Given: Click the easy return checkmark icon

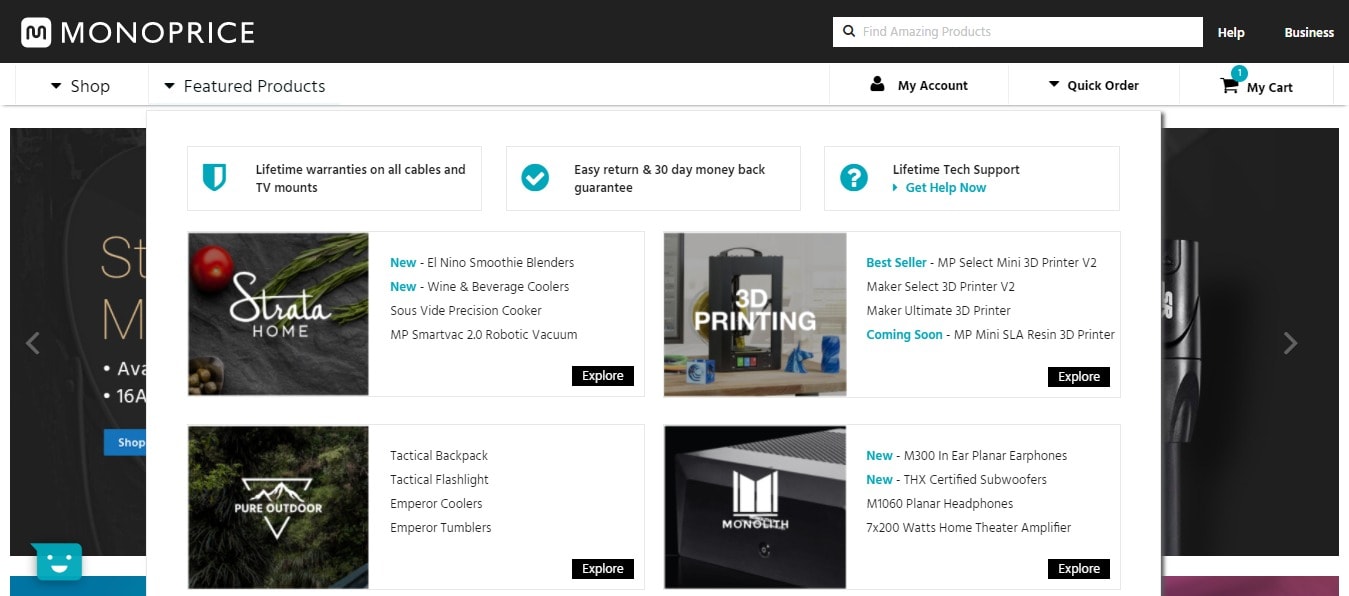Looking at the screenshot, I should pyautogui.click(x=535, y=178).
